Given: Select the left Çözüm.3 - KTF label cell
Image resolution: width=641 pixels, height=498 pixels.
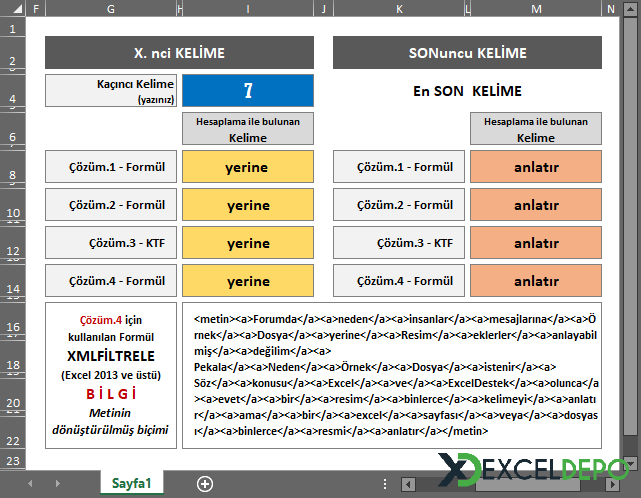Looking at the screenshot, I should click(x=110, y=243).
